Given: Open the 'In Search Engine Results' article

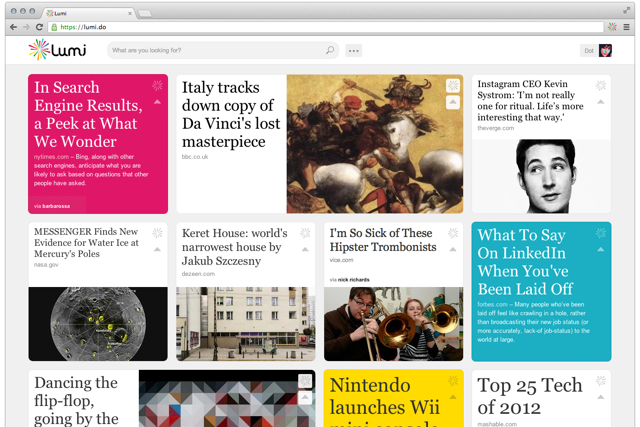Looking at the screenshot, I should (86, 114).
